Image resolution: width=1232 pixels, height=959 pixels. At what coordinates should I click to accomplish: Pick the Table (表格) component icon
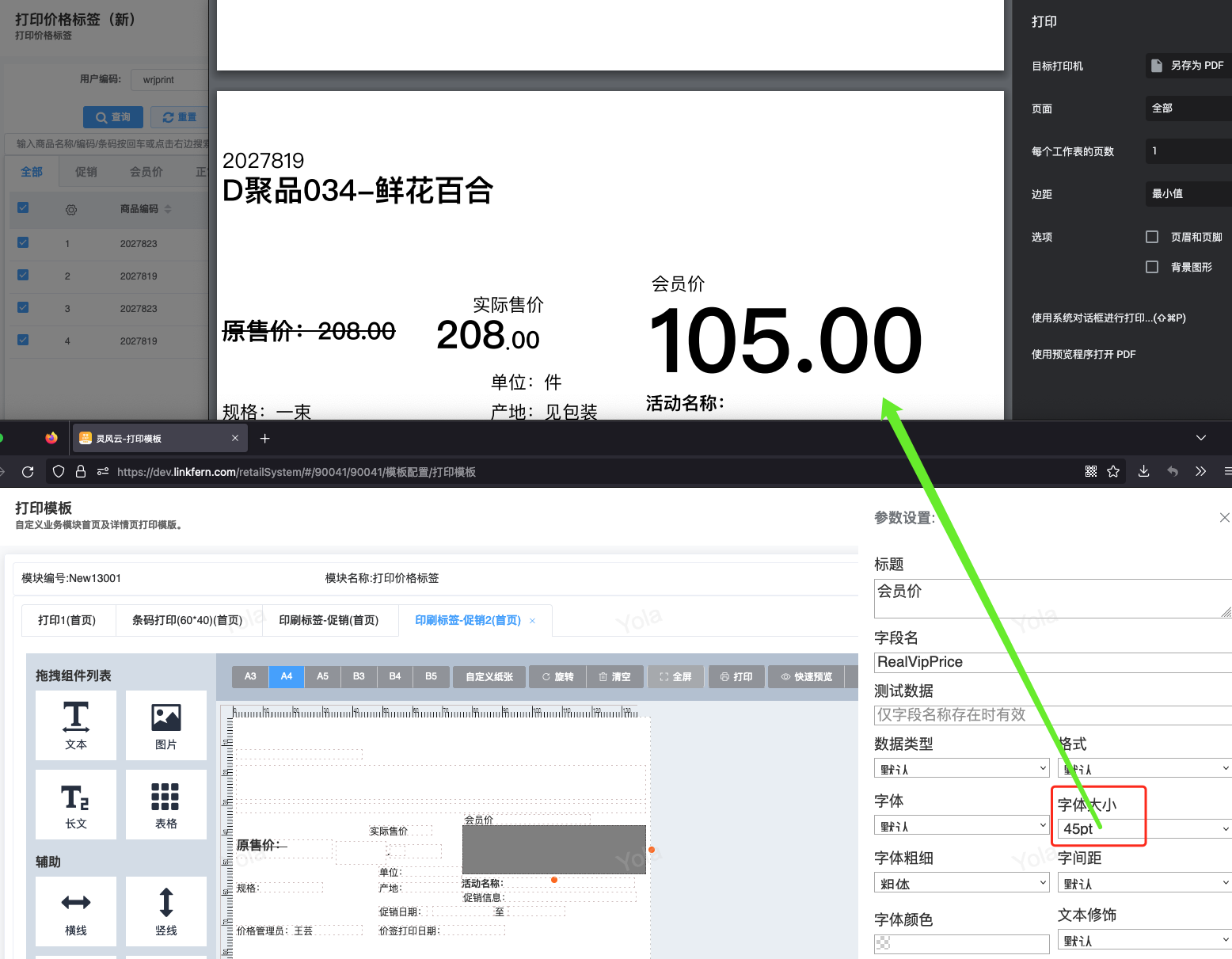pos(165,804)
